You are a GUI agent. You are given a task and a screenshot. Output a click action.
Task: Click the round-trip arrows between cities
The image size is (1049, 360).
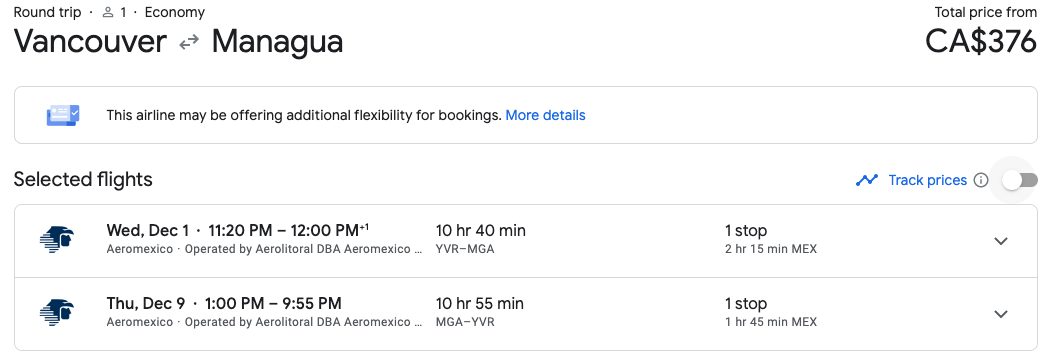point(189,41)
